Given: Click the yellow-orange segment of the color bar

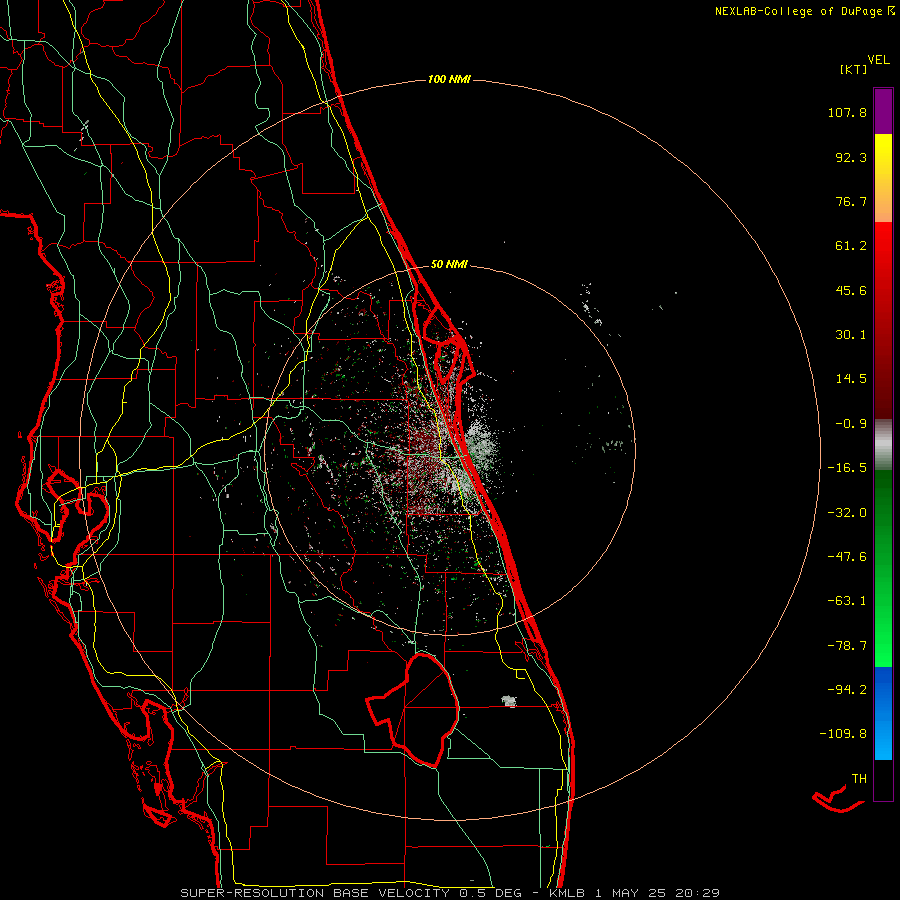Looking at the screenshot, I should 883,178.
